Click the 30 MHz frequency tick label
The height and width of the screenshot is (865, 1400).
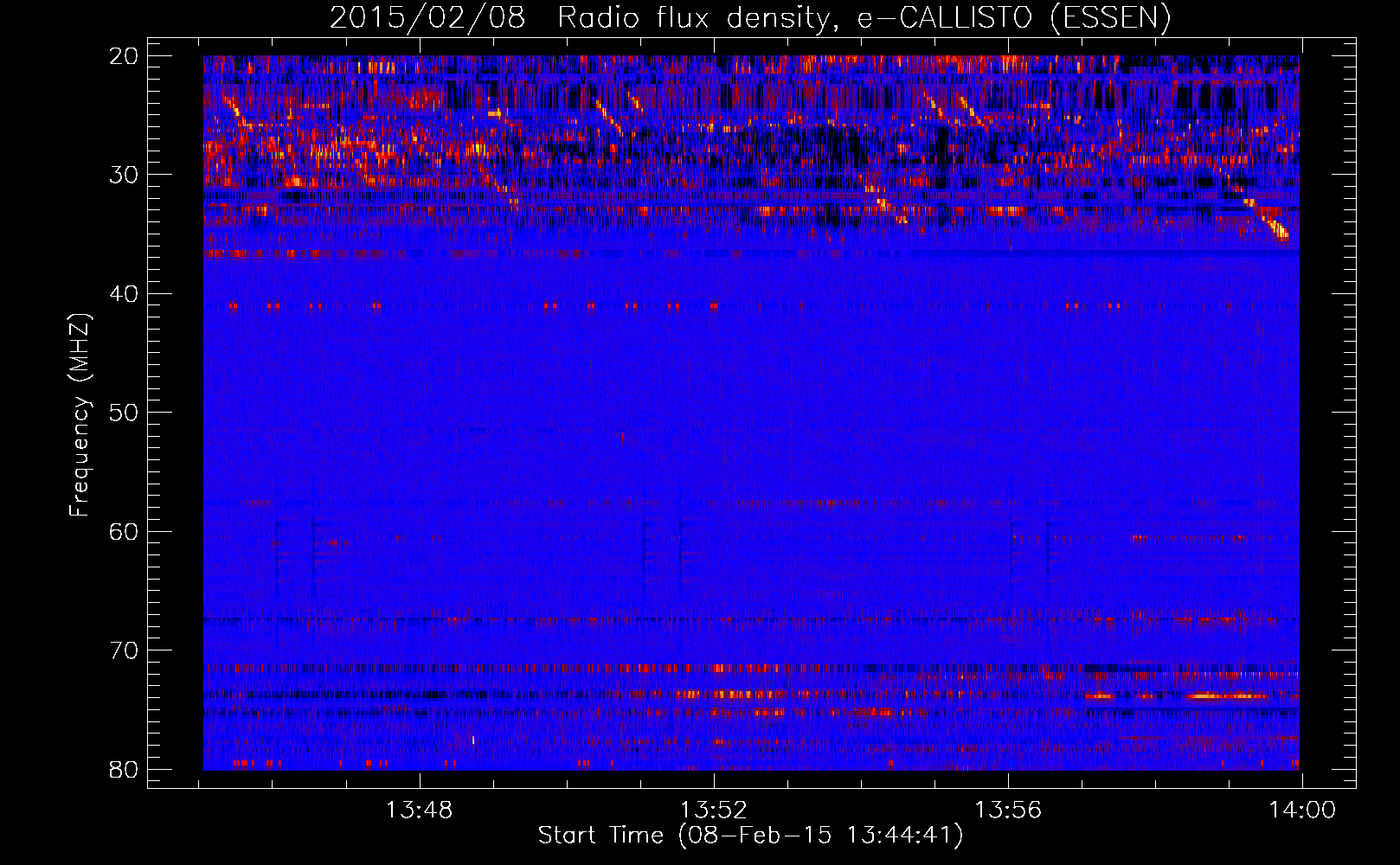(124, 175)
